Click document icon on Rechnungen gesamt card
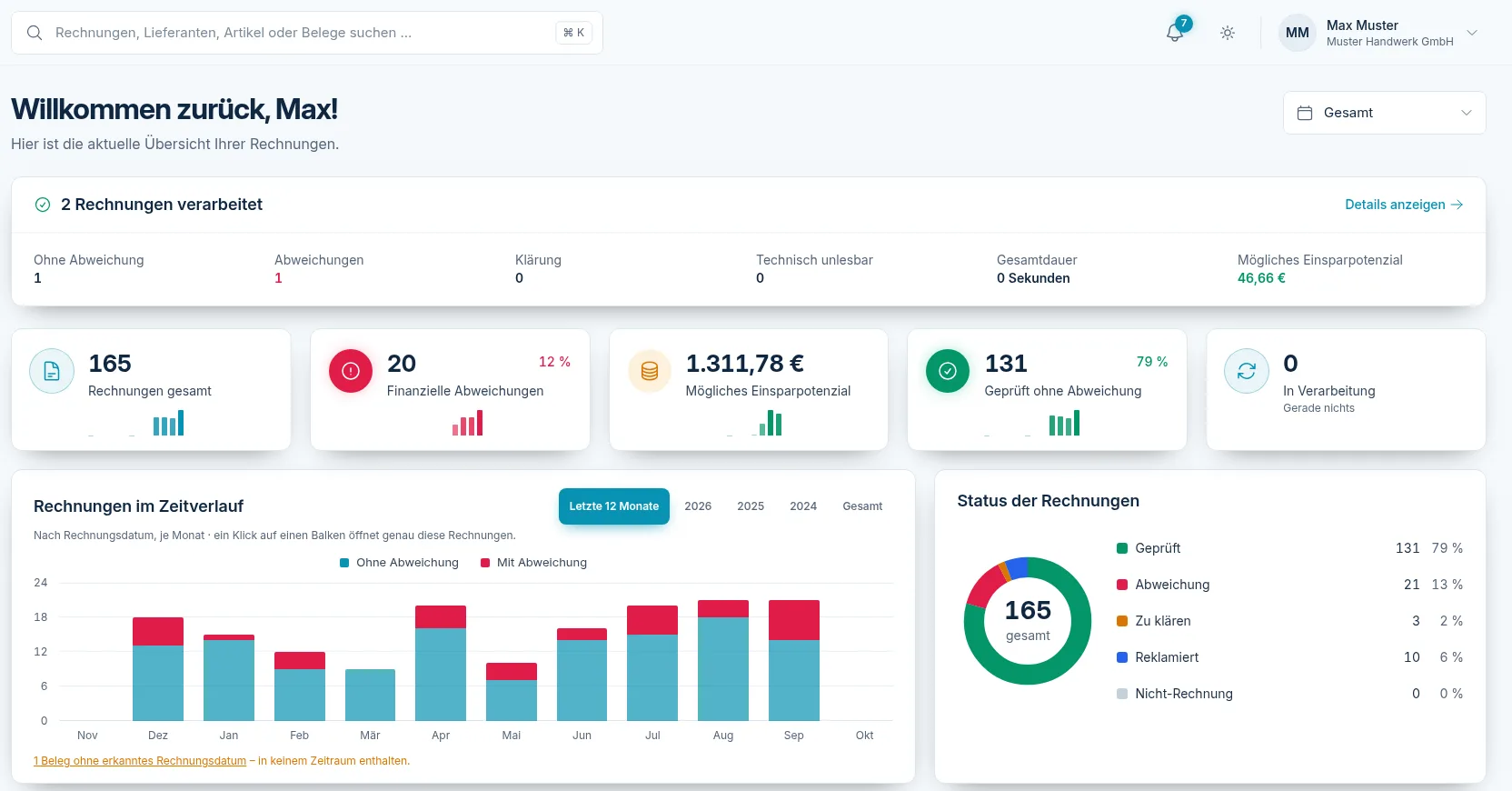 point(52,371)
